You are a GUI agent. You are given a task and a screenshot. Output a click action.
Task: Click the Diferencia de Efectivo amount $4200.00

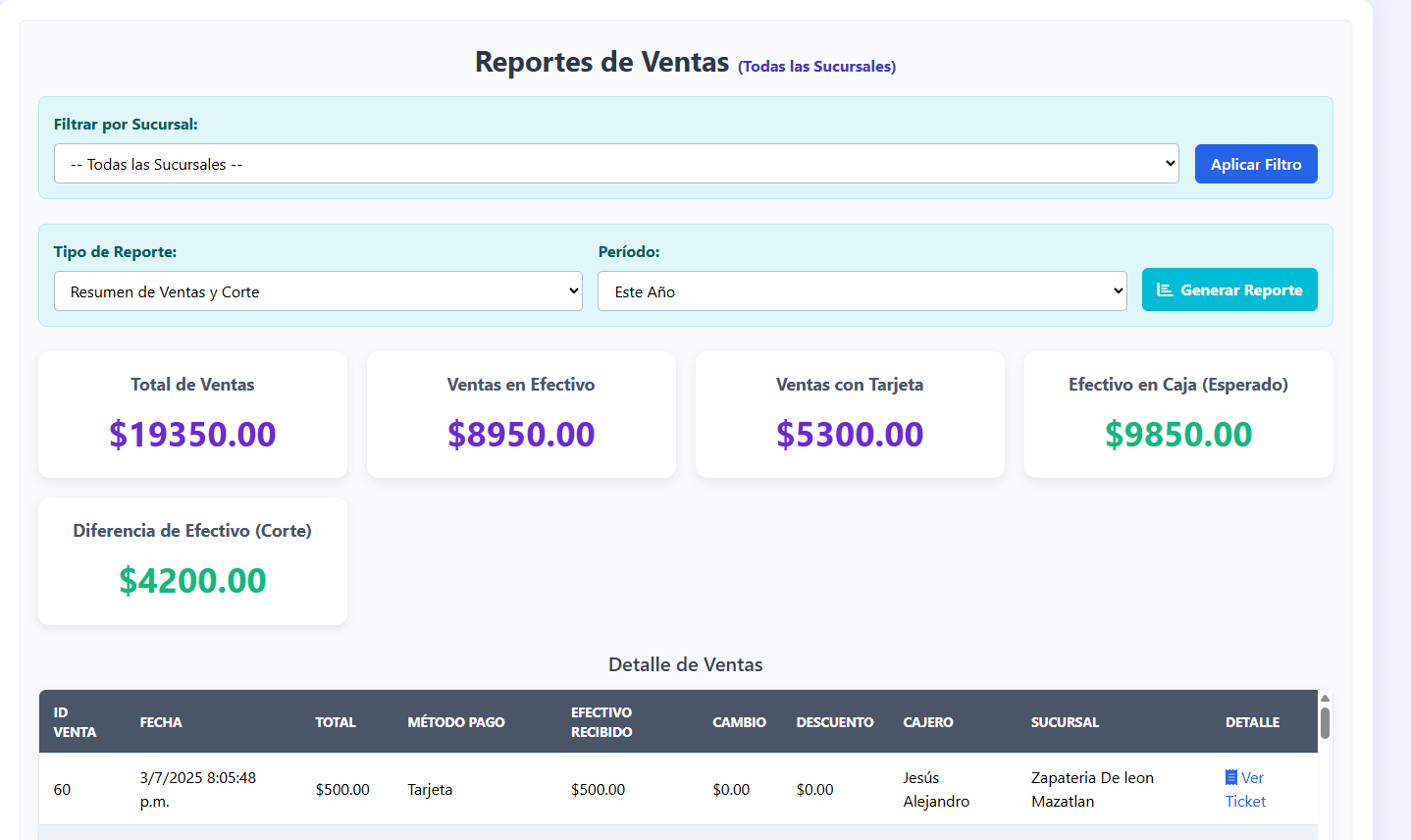[192, 580]
